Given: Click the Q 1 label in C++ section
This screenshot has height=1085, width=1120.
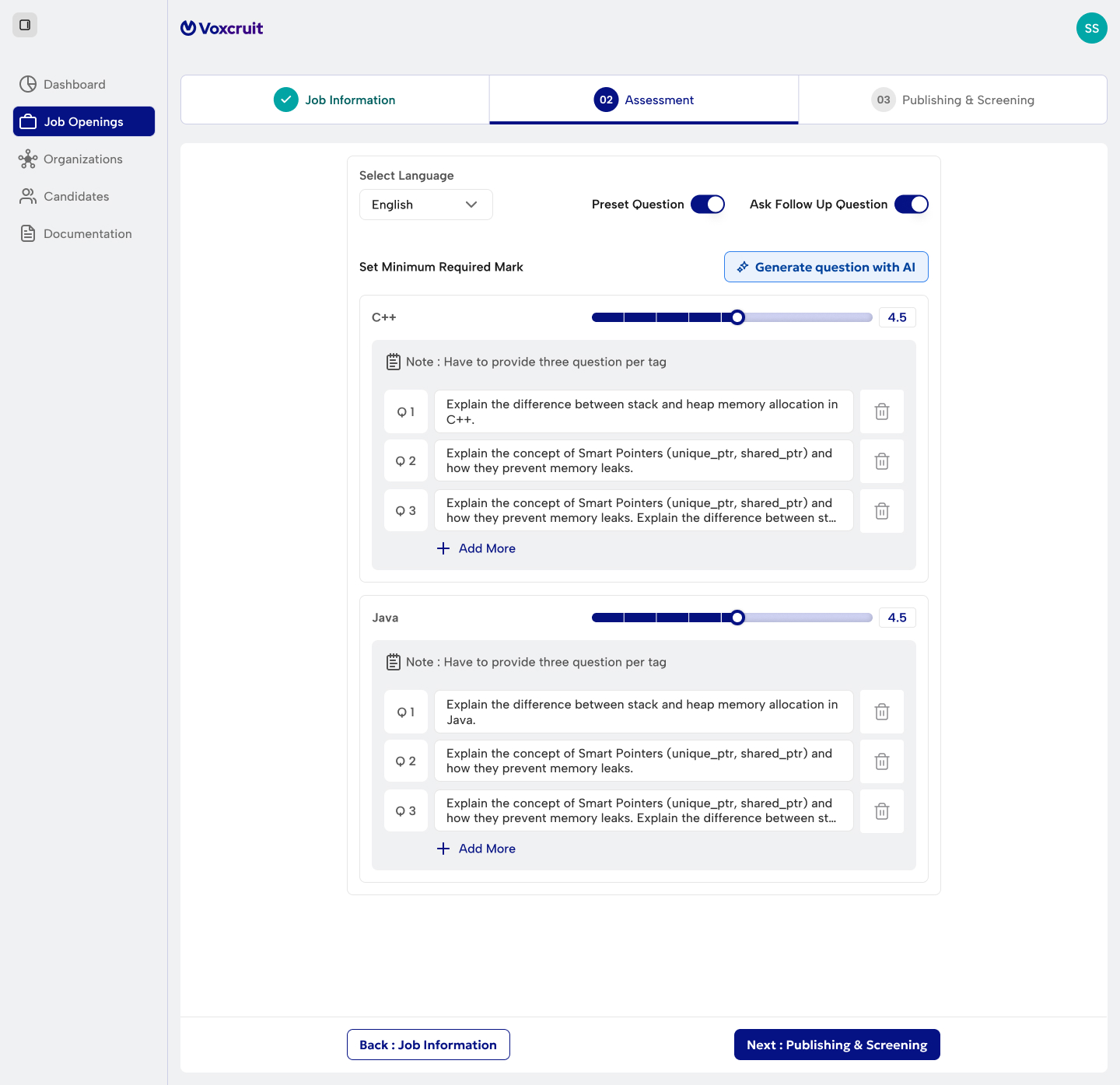Looking at the screenshot, I should click(406, 411).
